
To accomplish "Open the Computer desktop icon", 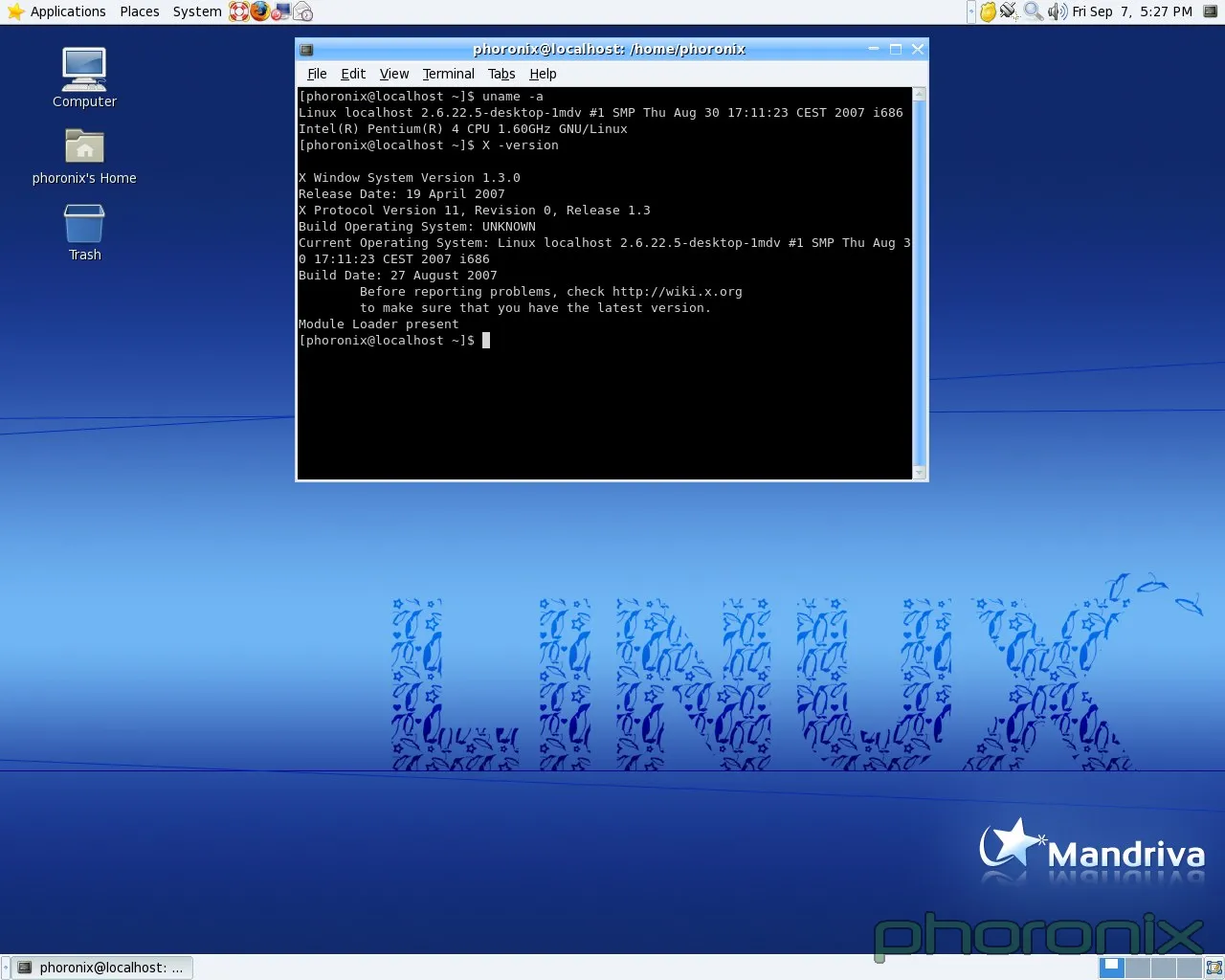I will pyautogui.click(x=84, y=70).
